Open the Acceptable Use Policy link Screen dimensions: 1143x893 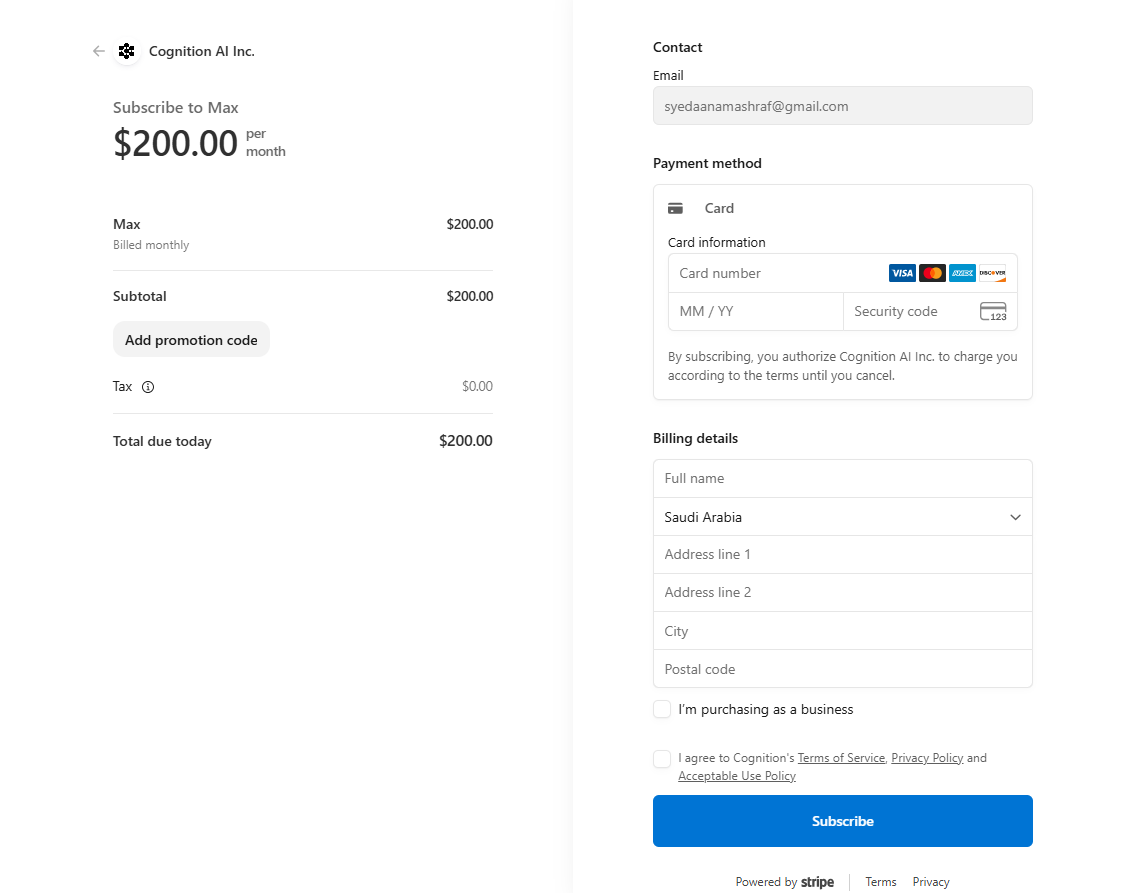(737, 776)
